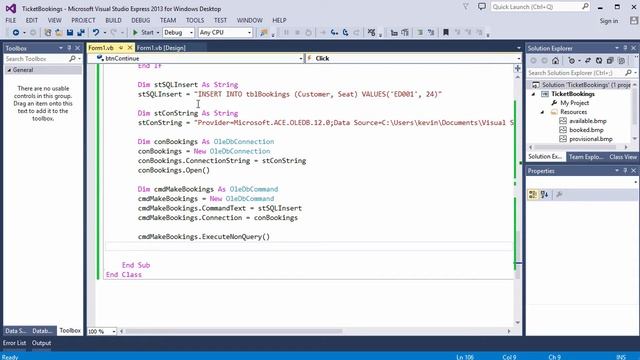This screenshot has height=360, width=640.
Task: Open the VIEW menu
Action: 54,20
